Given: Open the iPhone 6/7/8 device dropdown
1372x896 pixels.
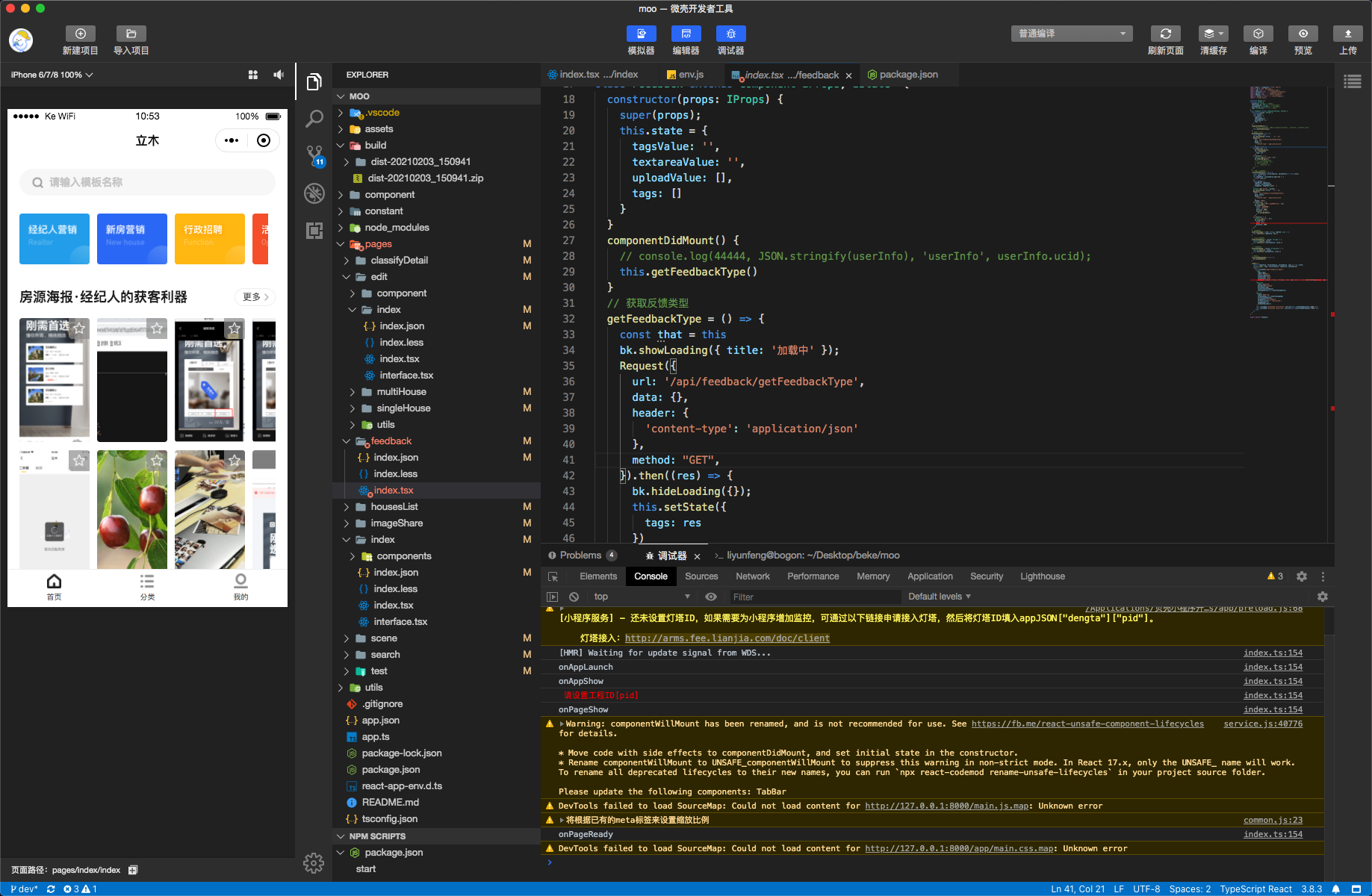Looking at the screenshot, I should click(52, 75).
